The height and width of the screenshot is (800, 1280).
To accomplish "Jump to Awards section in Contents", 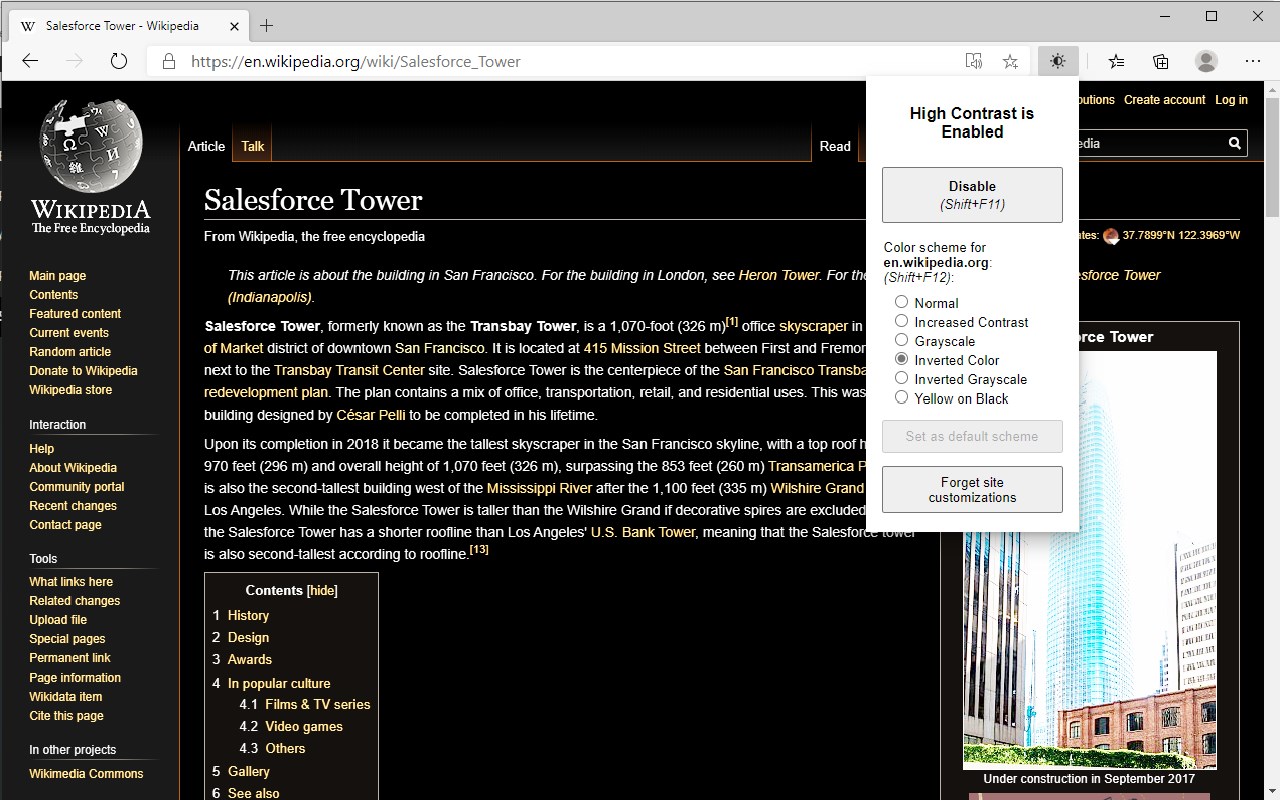I will click(x=250, y=660).
